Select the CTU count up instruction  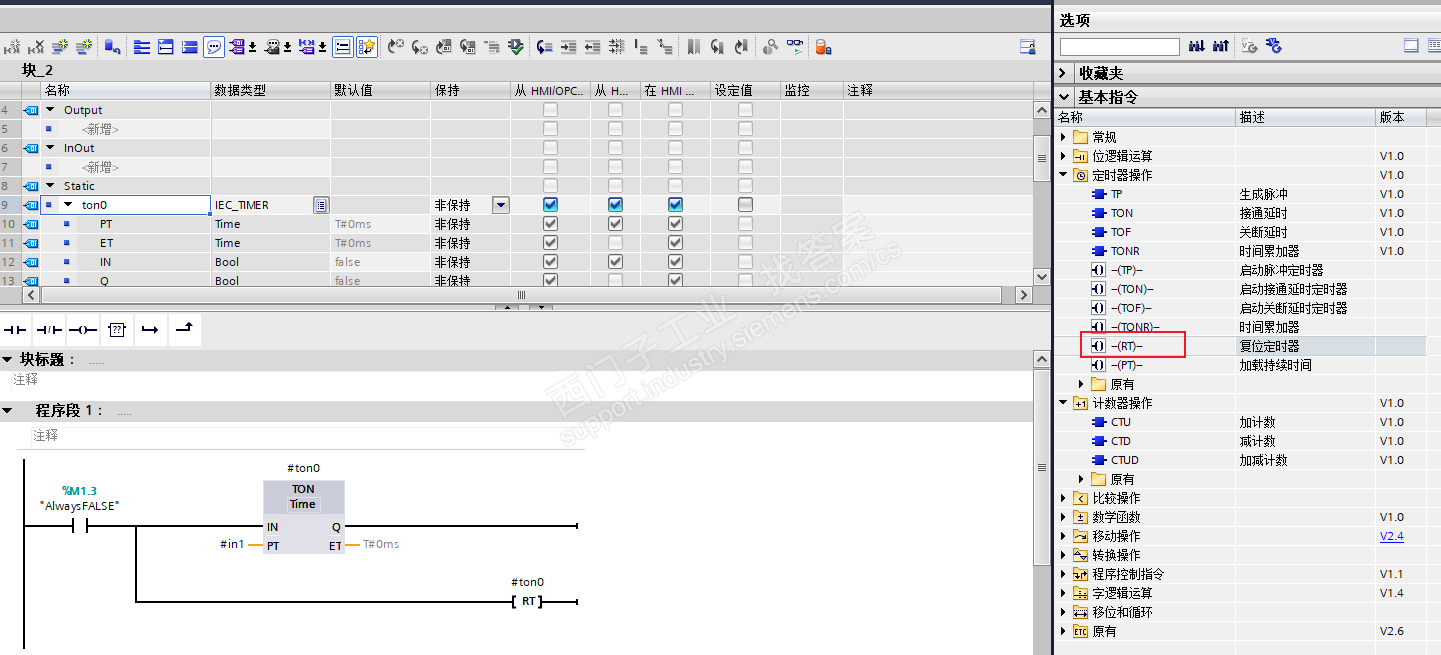[x=1120, y=422]
